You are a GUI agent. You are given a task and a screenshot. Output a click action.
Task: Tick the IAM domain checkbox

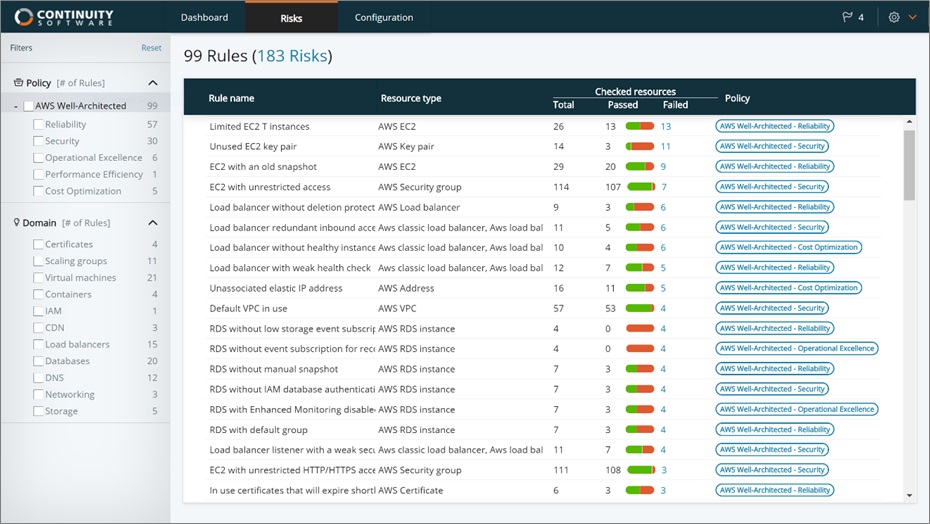tap(38, 311)
